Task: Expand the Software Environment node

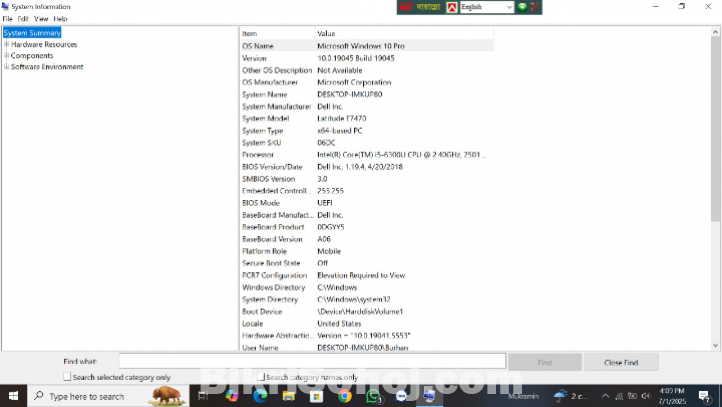Action: (6, 67)
